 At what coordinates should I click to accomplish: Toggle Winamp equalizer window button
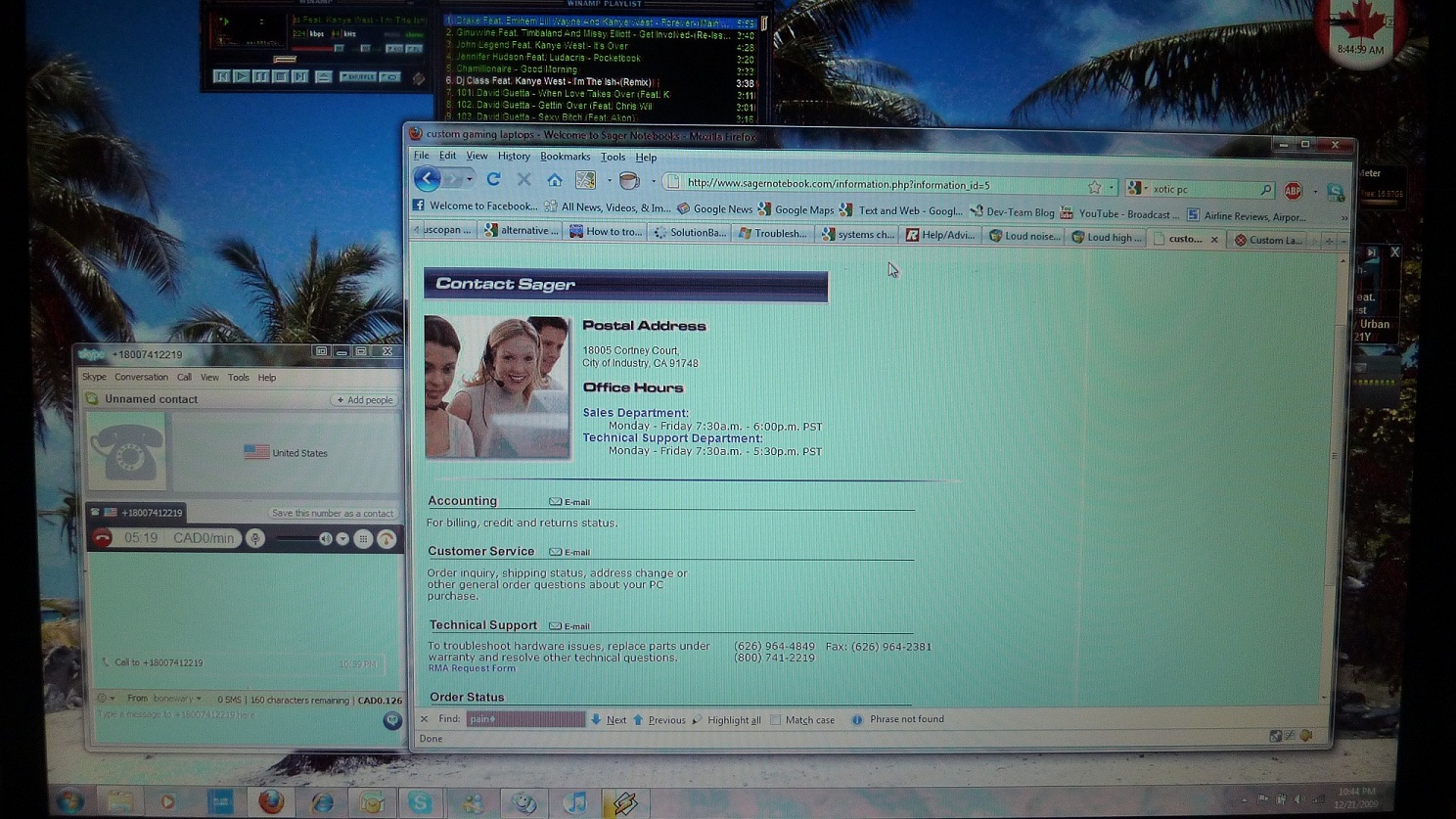[394, 49]
